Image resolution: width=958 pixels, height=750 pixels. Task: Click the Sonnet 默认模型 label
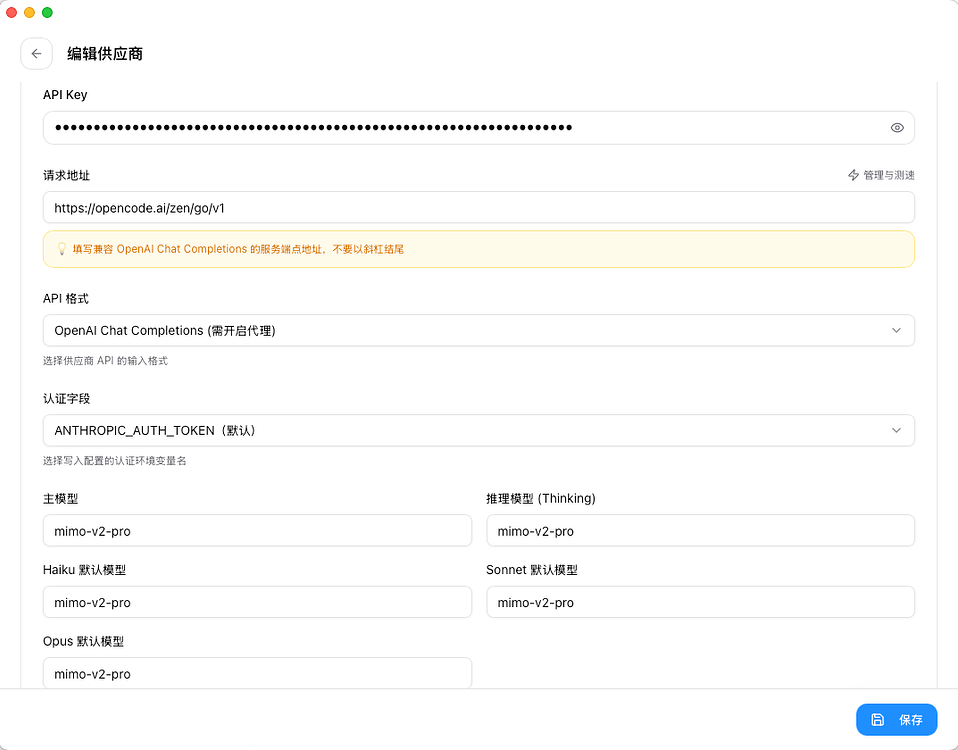pos(532,570)
